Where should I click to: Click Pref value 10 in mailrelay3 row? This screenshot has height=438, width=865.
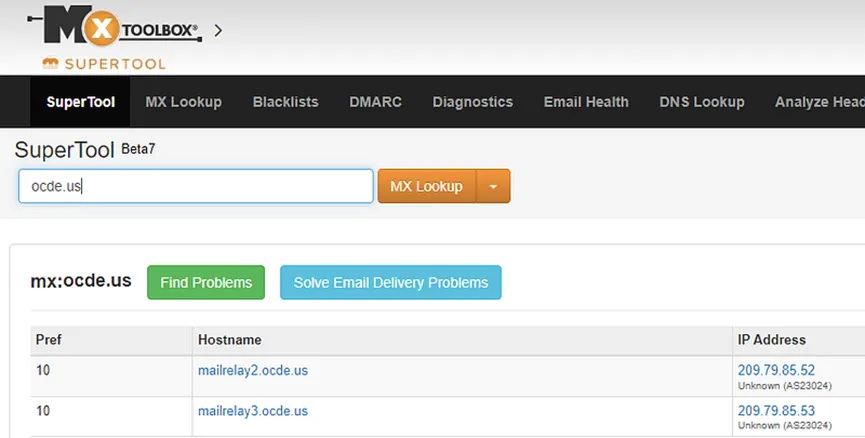coord(43,411)
